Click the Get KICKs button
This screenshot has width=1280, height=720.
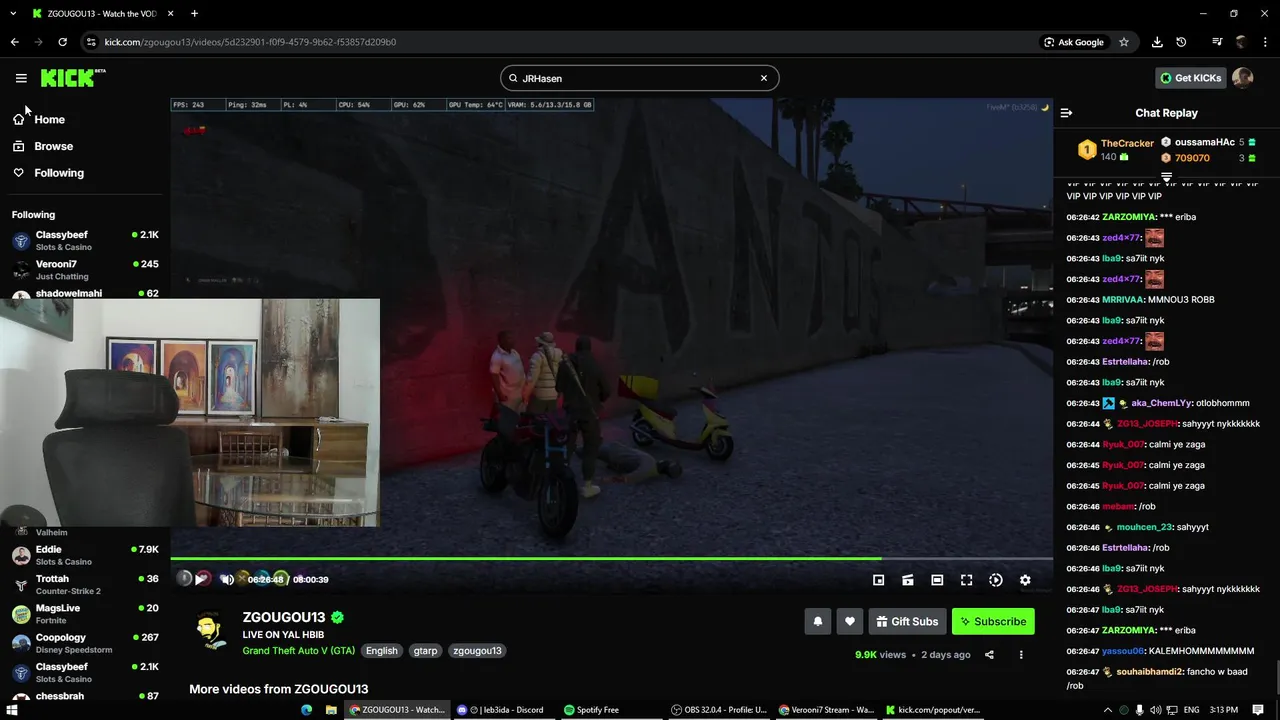1190,78
